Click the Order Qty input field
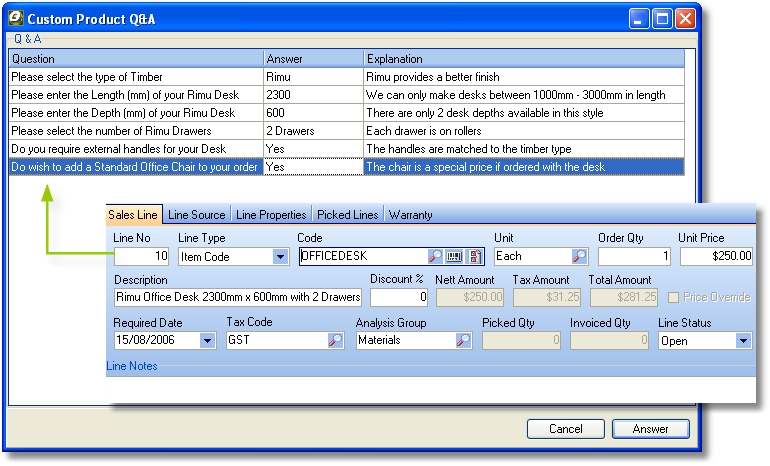 click(x=634, y=256)
